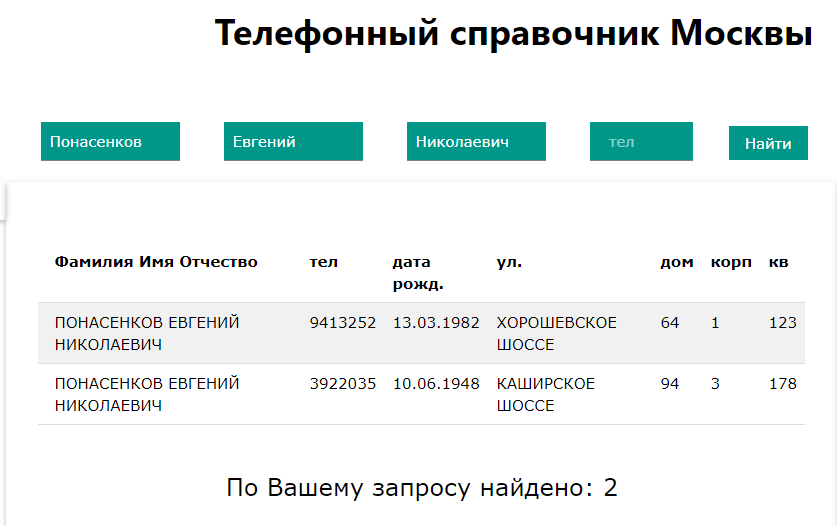Click birth date 13.03.1982
Image resolution: width=837 pixels, height=526 pixels.
pyautogui.click(x=436, y=323)
